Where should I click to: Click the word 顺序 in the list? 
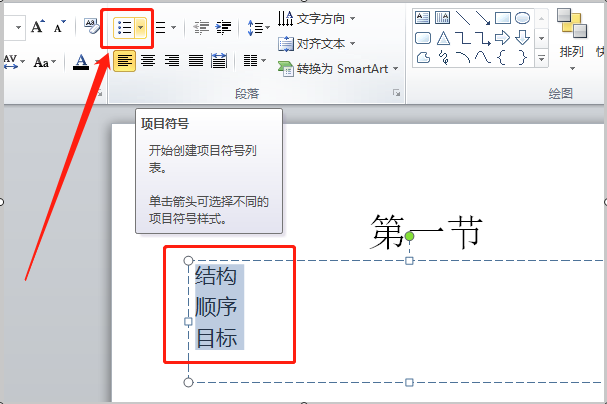click(216, 307)
